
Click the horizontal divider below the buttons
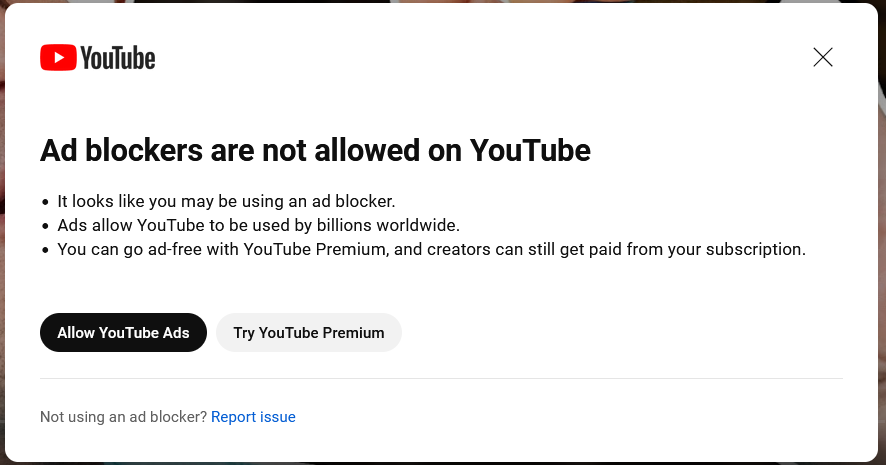(x=441, y=379)
